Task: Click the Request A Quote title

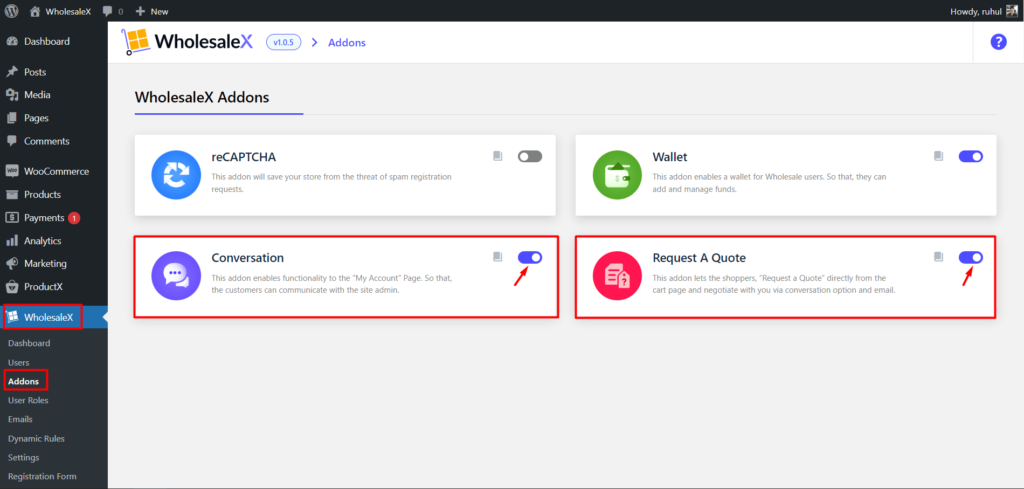Action: 699,258
